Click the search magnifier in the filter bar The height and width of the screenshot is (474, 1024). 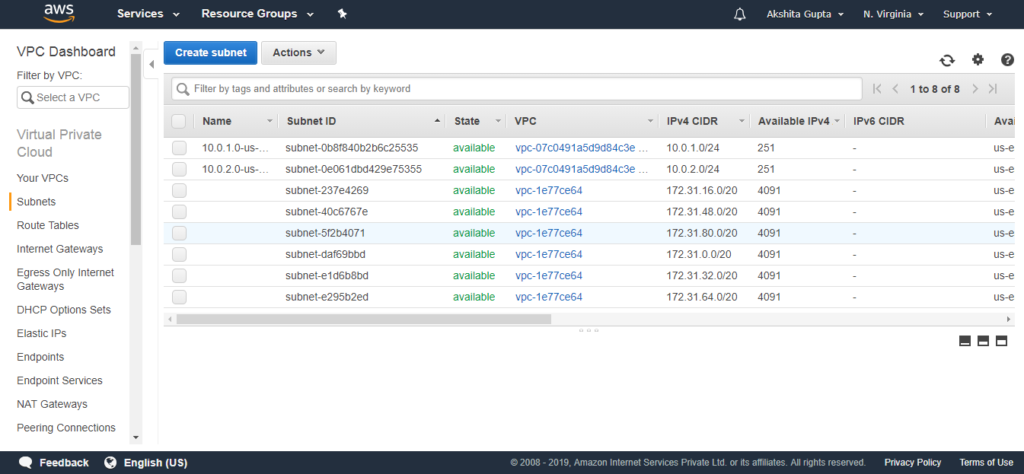click(x=183, y=89)
